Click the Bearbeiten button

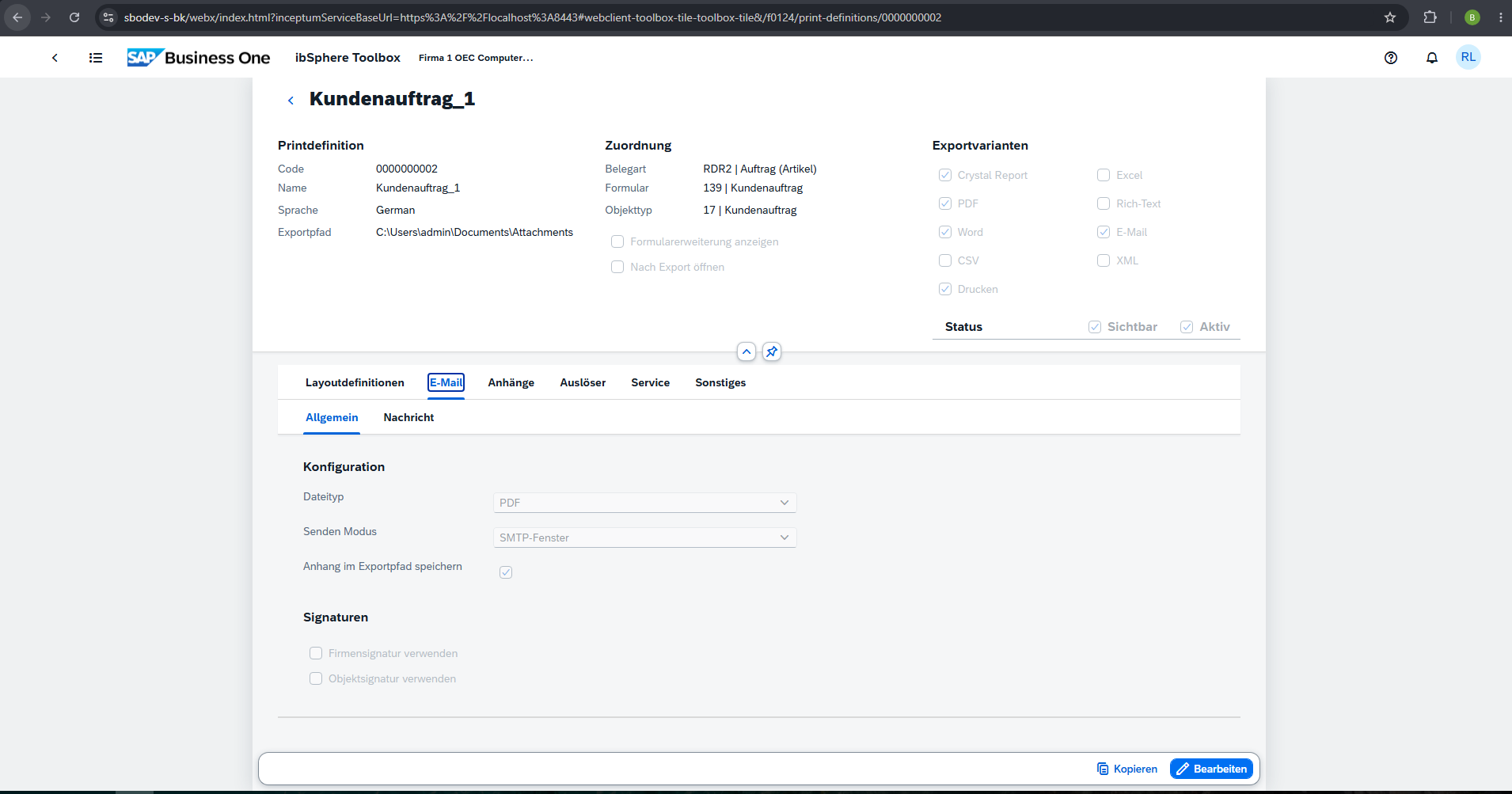click(x=1211, y=769)
